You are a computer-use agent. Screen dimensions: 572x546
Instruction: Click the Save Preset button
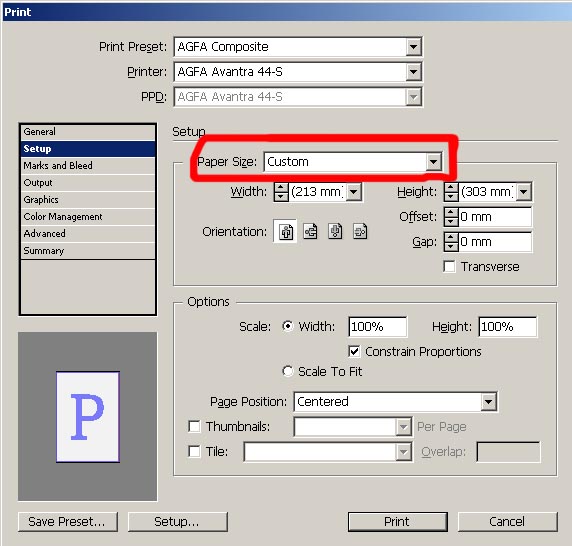point(68,522)
